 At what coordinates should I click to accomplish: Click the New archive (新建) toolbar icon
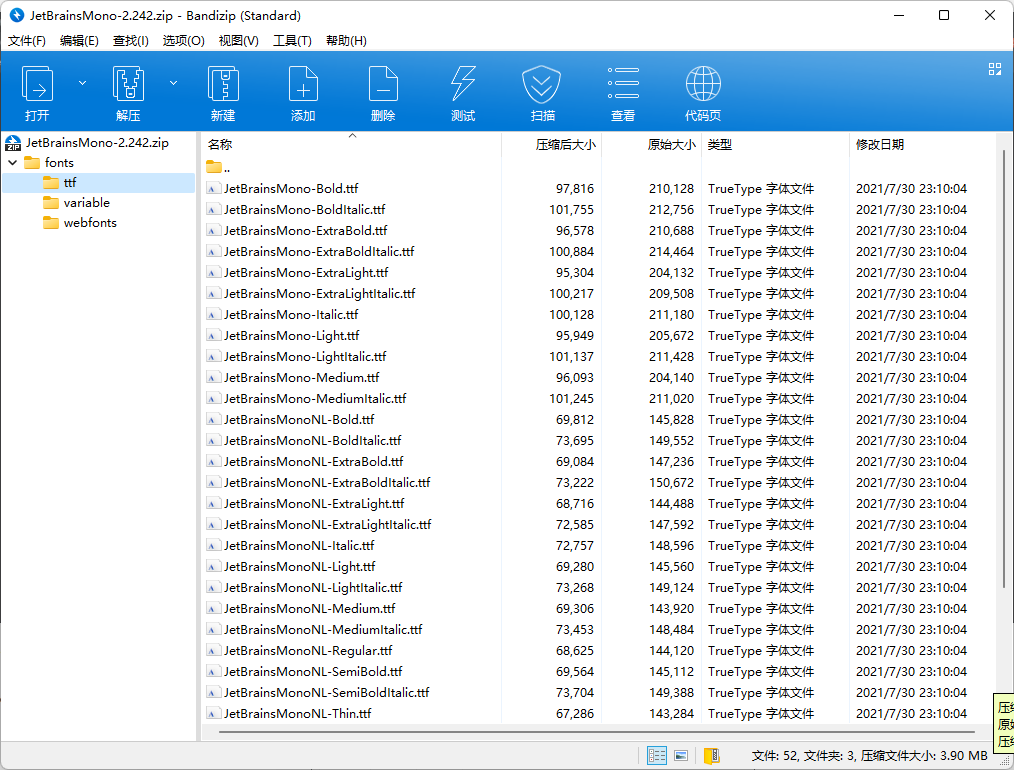coord(223,83)
